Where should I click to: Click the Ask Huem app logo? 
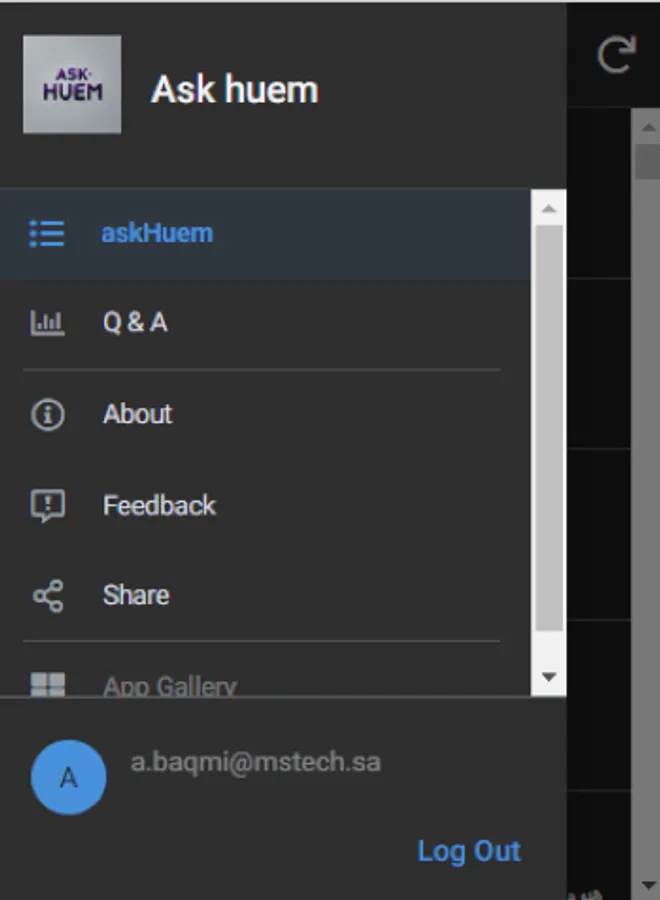[x=72, y=84]
